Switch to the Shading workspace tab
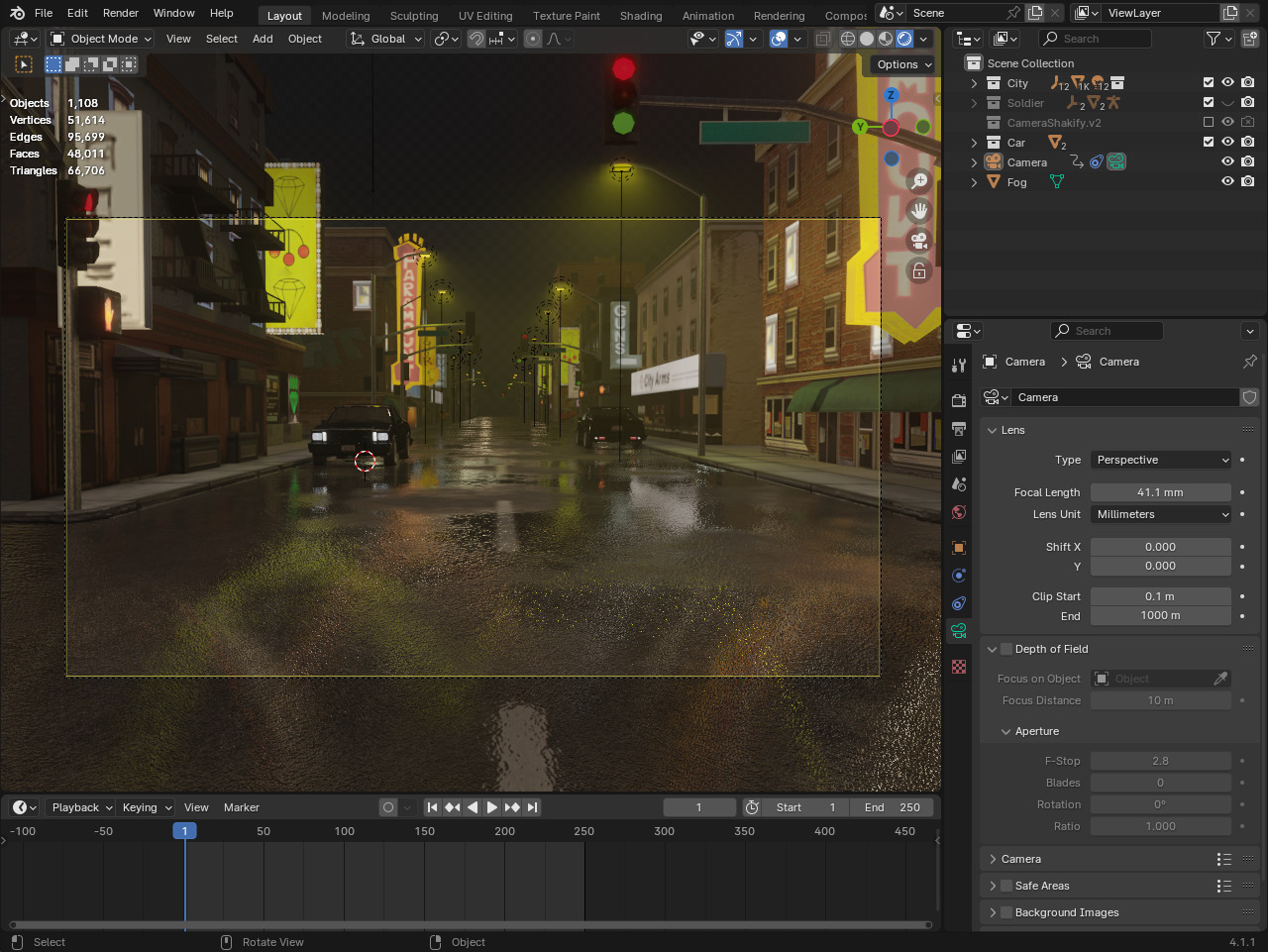The width and height of the screenshot is (1268, 952). 641,16
